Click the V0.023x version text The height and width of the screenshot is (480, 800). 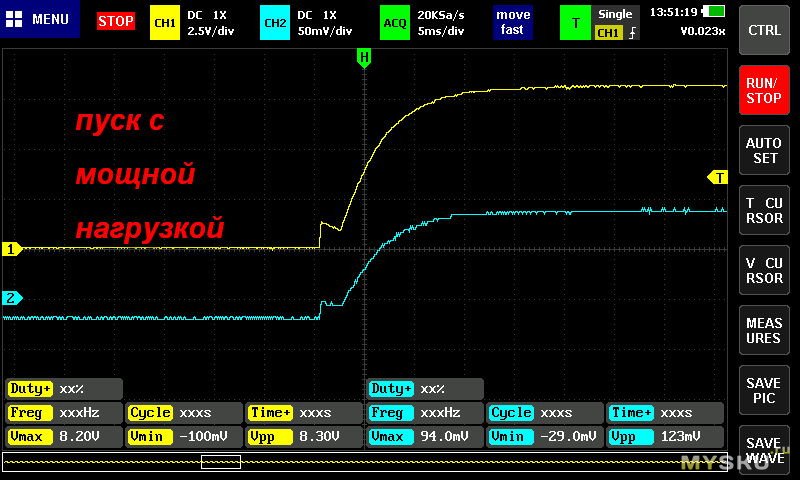pos(703,31)
